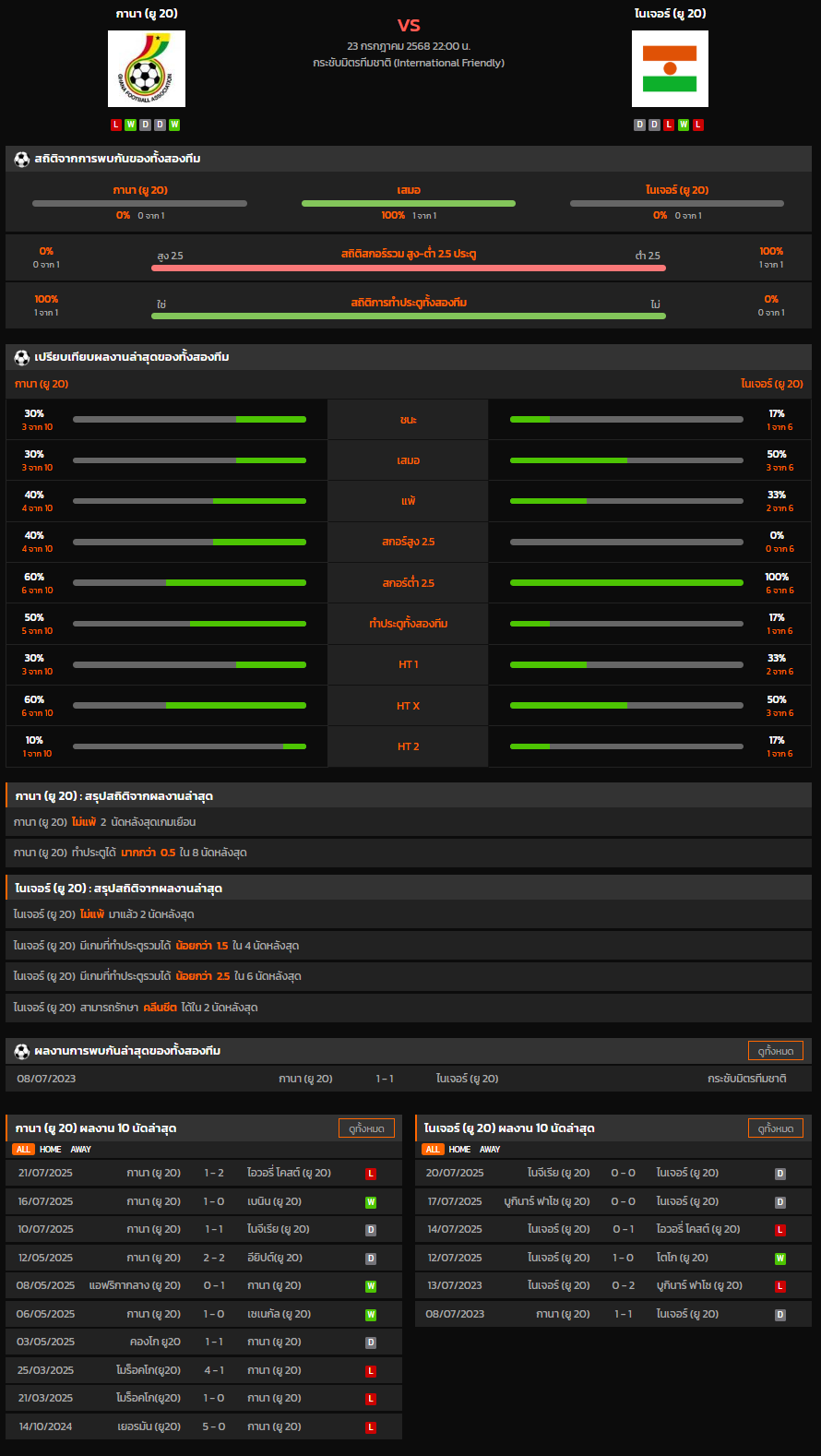
Task: Click D badge on 10/07/2025 Ghana vs Nigeria row
Action: [371, 1230]
